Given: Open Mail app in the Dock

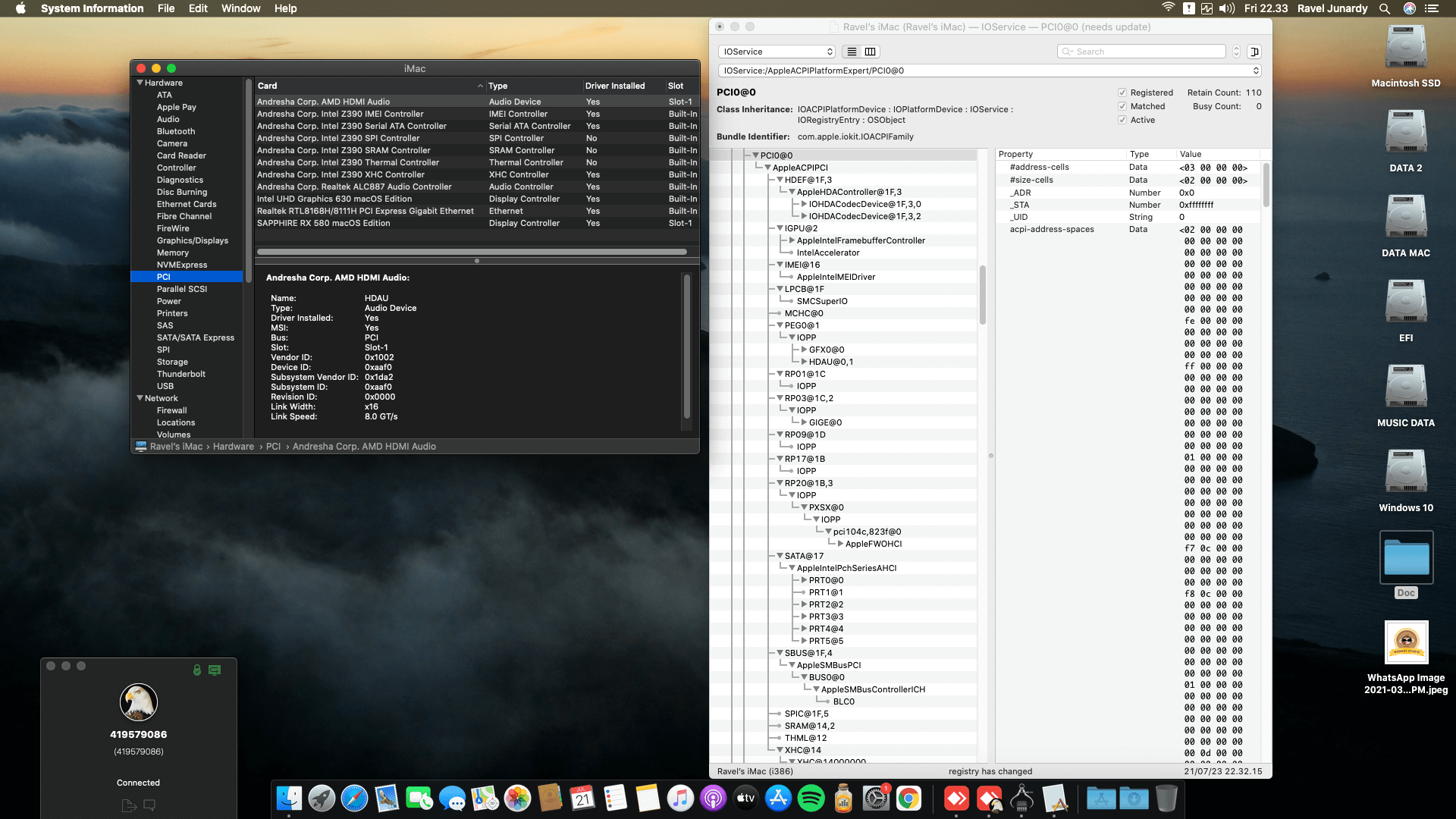Looking at the screenshot, I should (387, 799).
